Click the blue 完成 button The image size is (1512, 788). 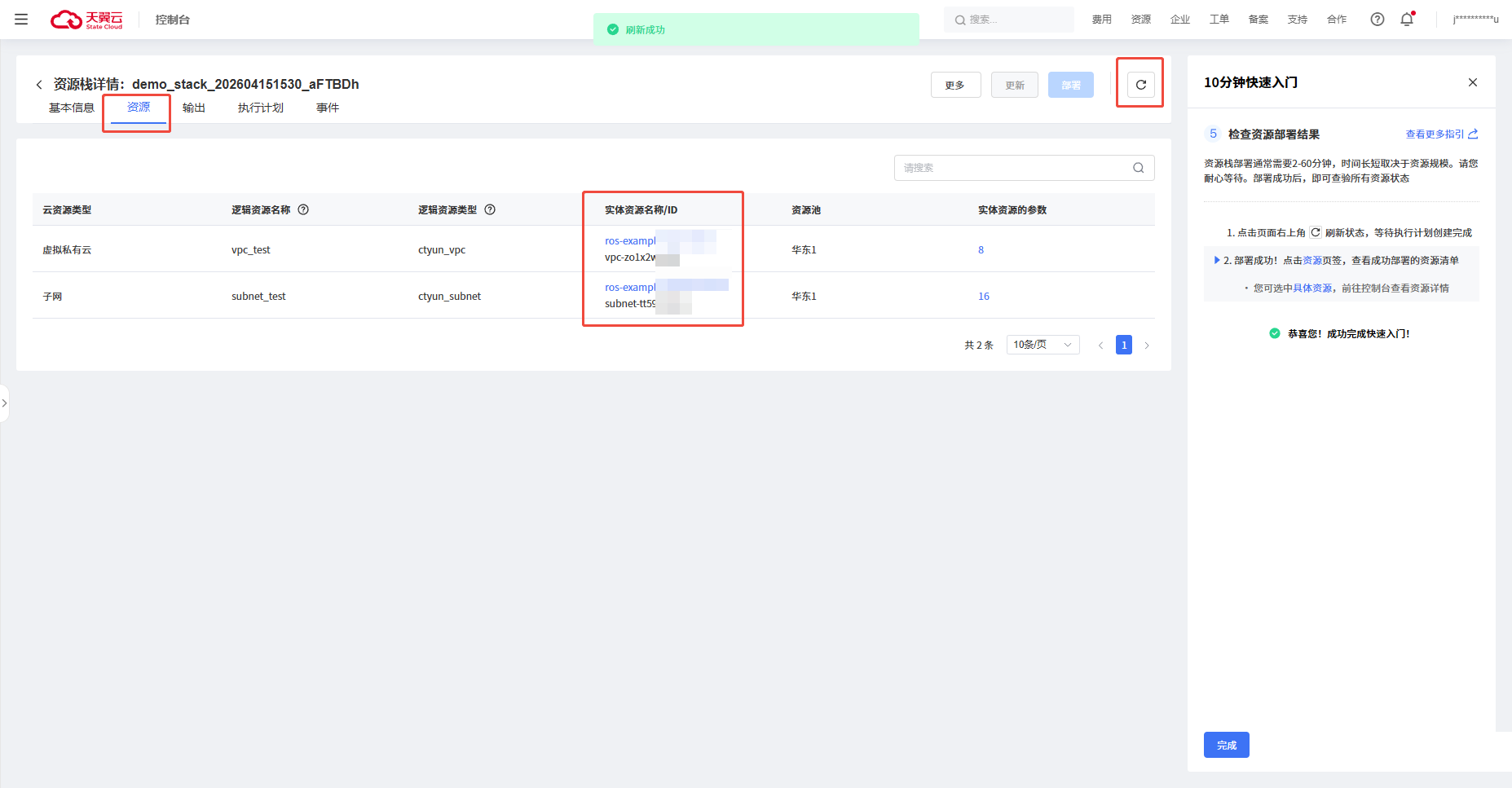coord(1226,745)
